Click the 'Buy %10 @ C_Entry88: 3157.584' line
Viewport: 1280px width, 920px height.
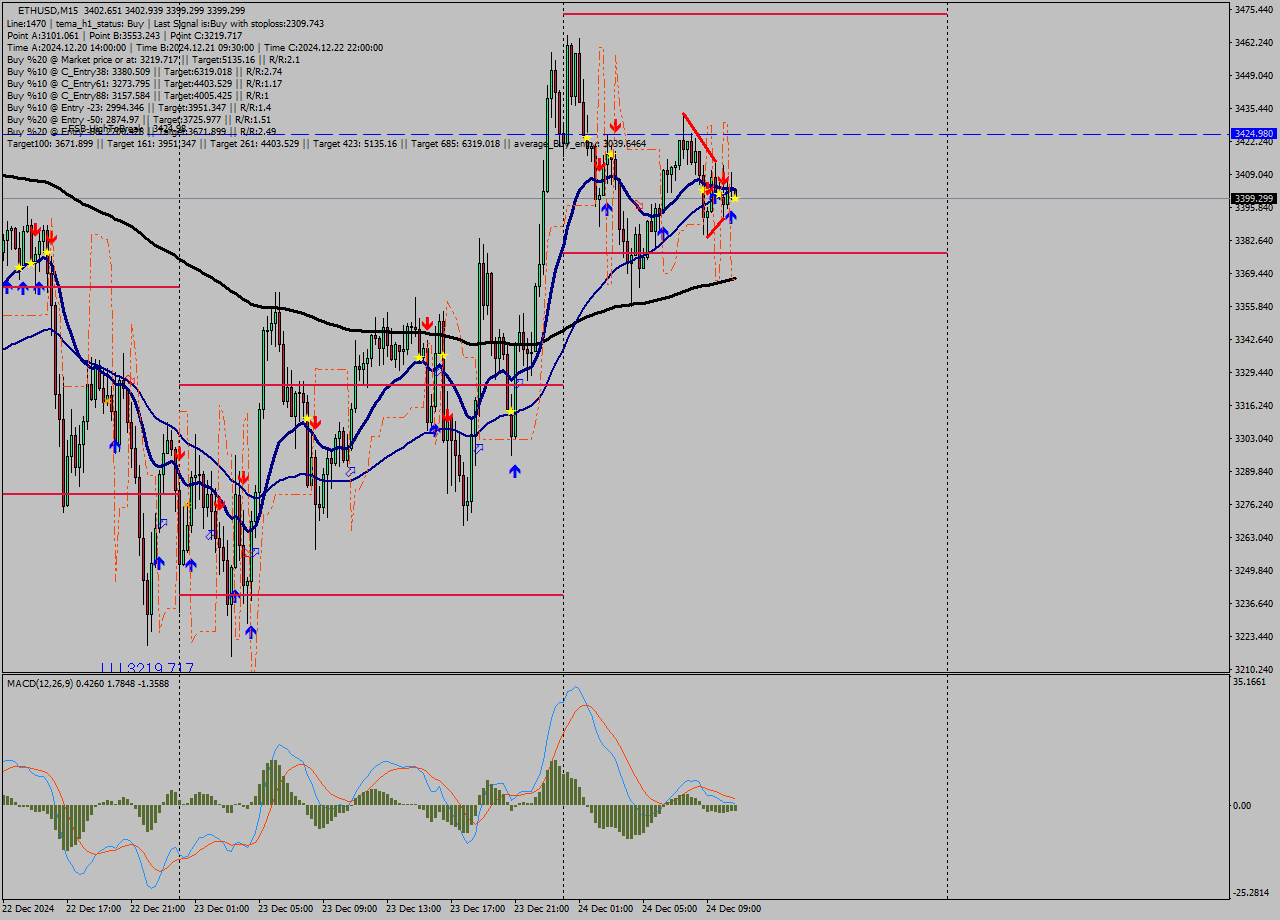137,95
